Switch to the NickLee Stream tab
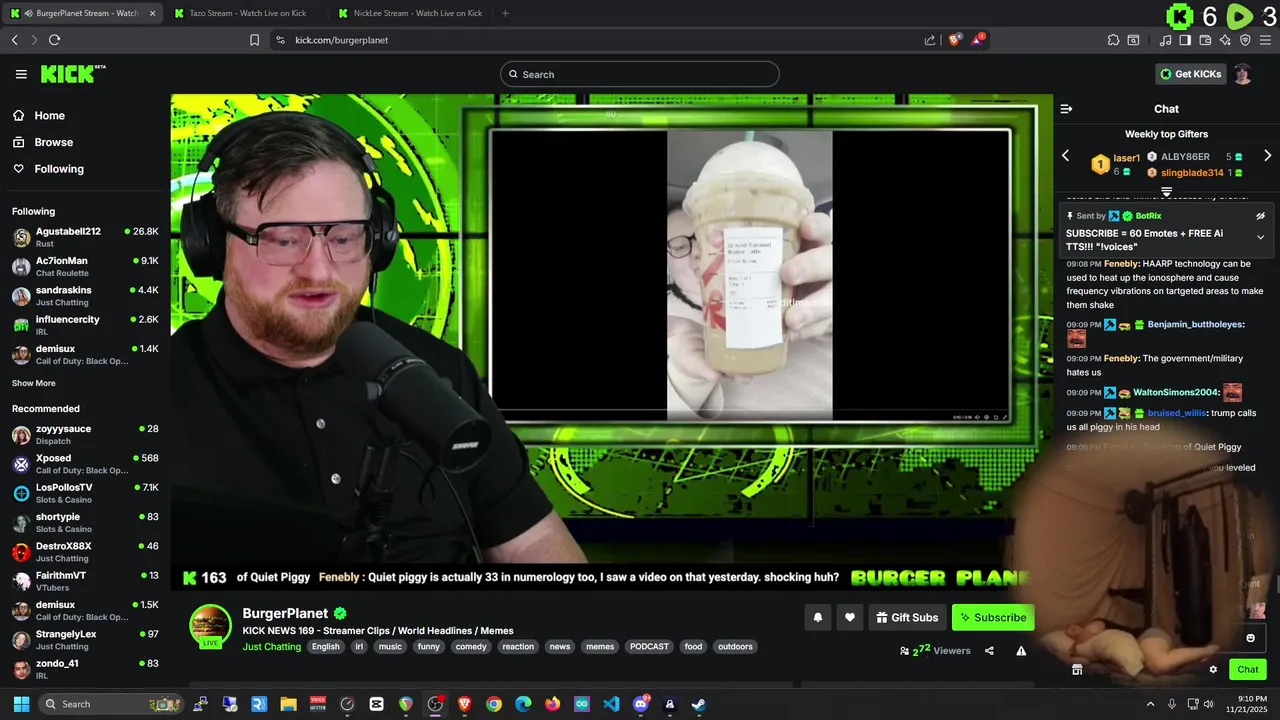The image size is (1280, 720). 410,13
